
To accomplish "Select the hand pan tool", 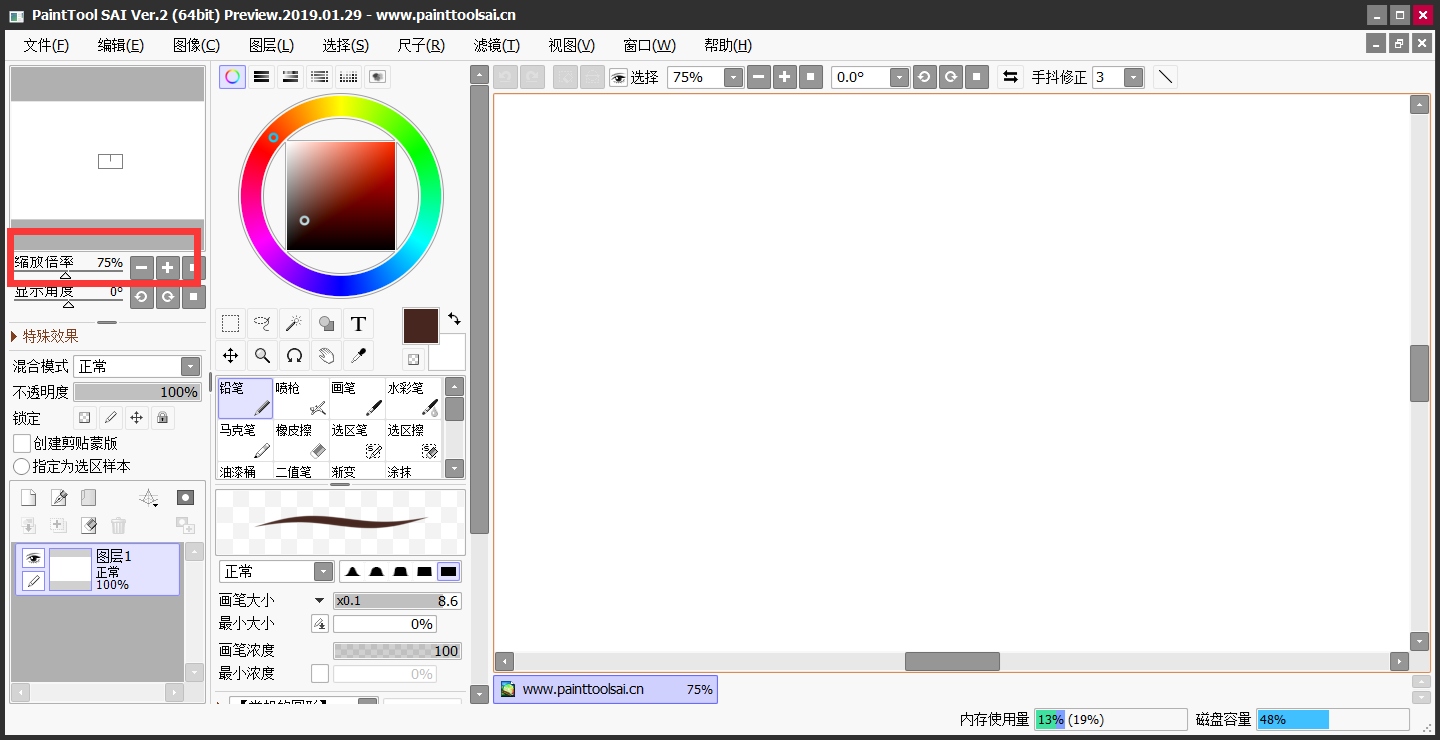I will tap(326, 355).
